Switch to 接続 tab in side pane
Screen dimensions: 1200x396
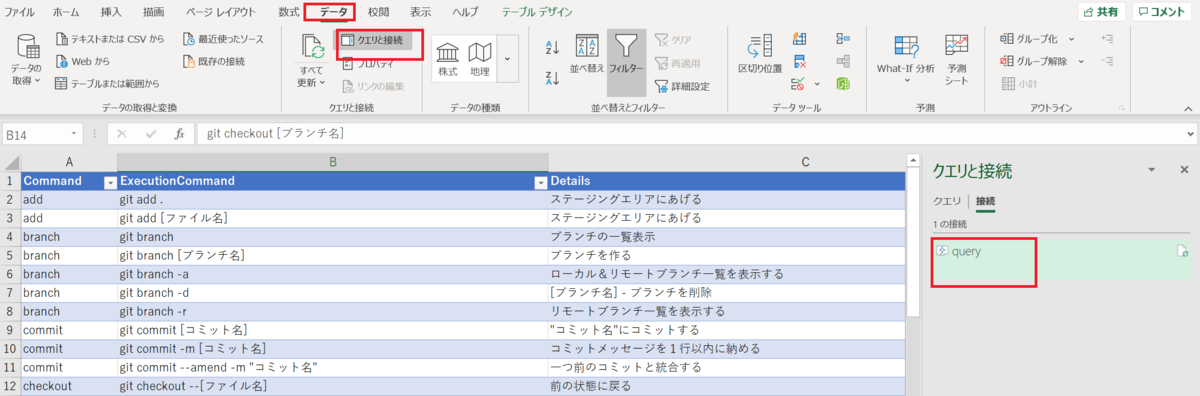tap(986, 201)
